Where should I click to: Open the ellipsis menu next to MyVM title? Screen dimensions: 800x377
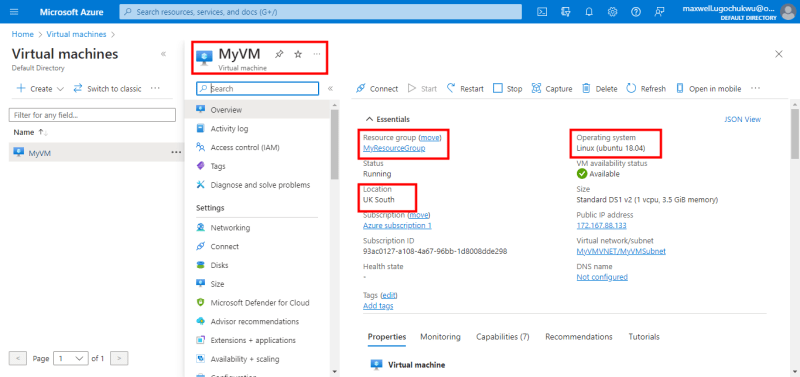coord(317,54)
